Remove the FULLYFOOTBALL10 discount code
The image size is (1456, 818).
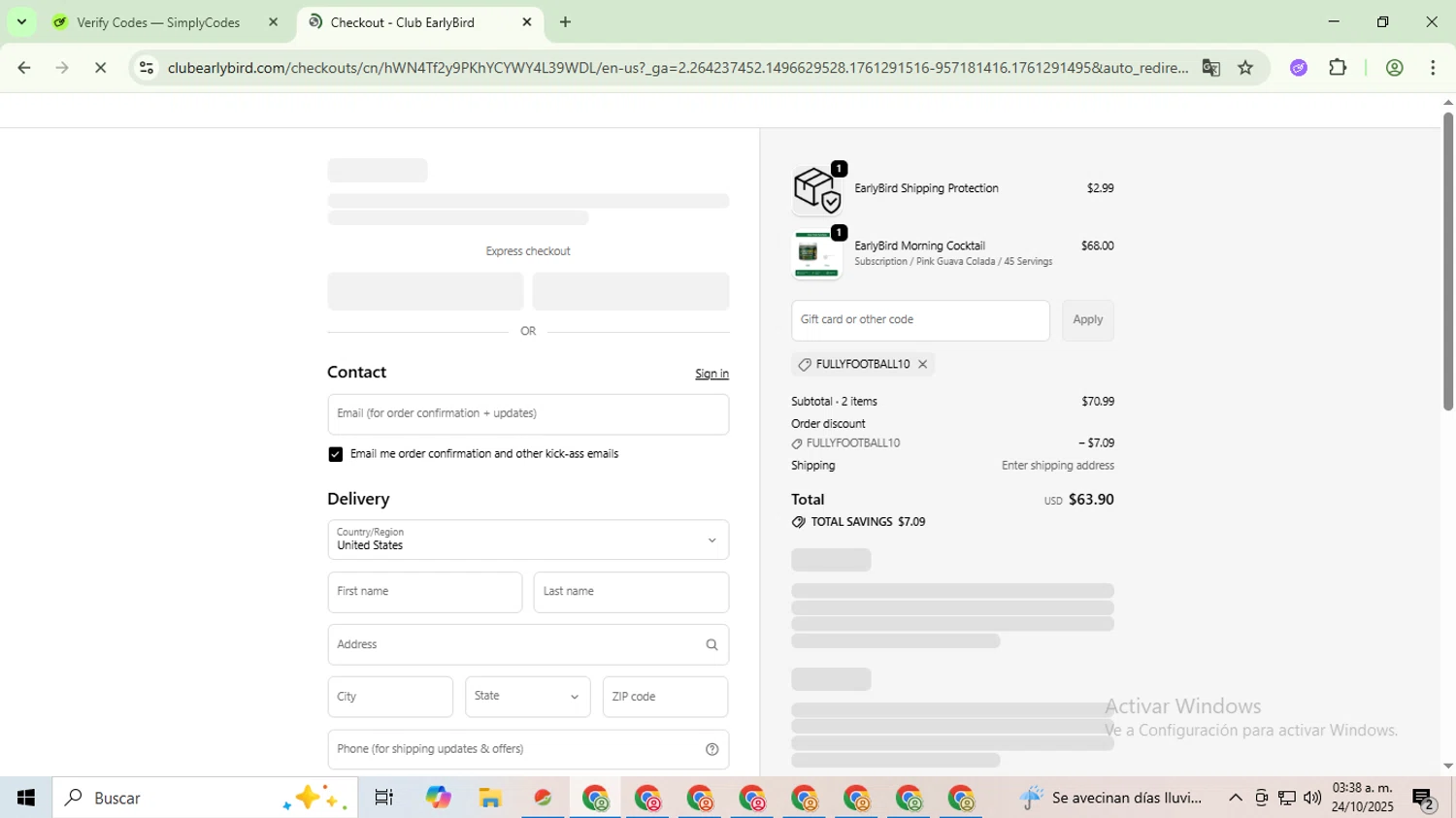tap(922, 364)
